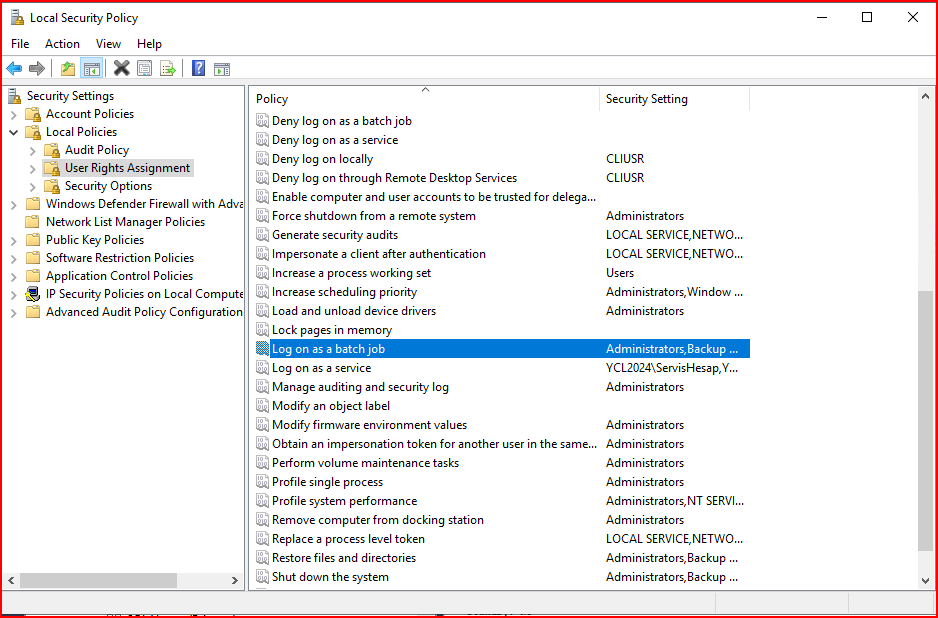The width and height of the screenshot is (938, 618).
Task: Collapse the Local Policies tree node
Action: 13,132
